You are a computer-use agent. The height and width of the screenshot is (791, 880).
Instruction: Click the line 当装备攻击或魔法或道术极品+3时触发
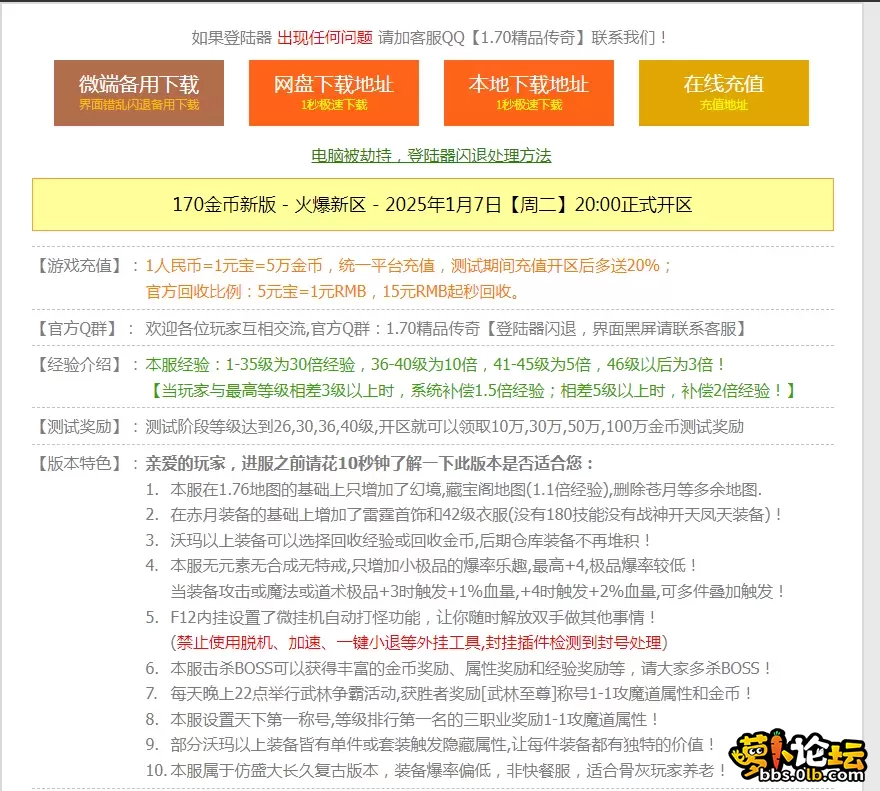point(477,591)
